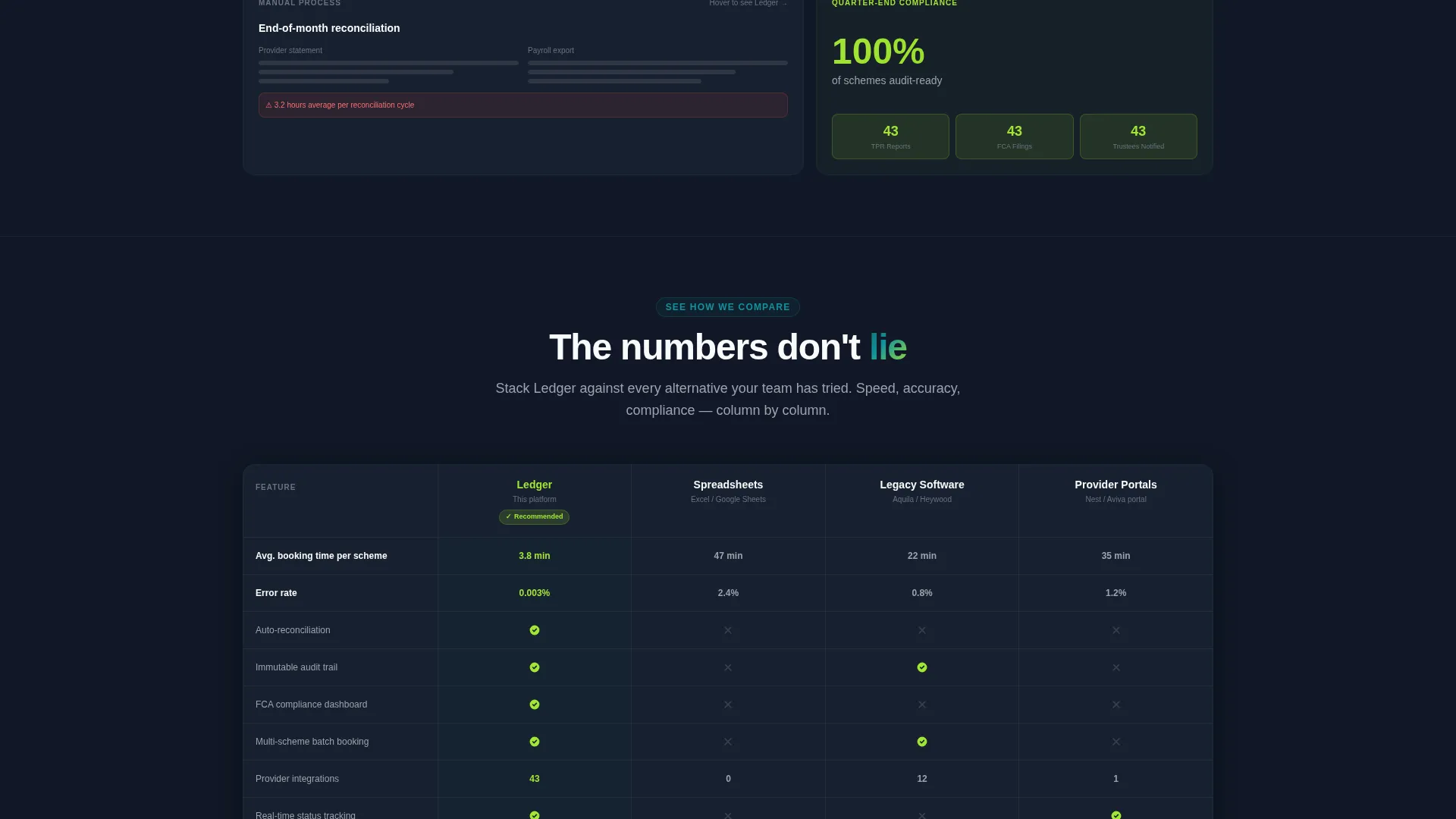Click the Provider statement label
The image size is (1456, 819).
pyautogui.click(x=290, y=51)
